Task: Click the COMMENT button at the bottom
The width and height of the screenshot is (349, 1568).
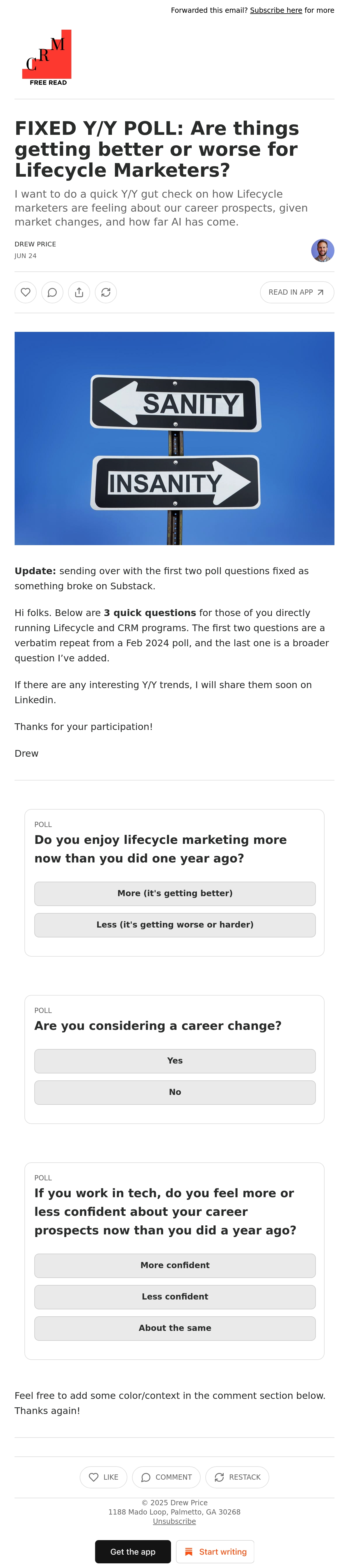Action: click(166, 1477)
